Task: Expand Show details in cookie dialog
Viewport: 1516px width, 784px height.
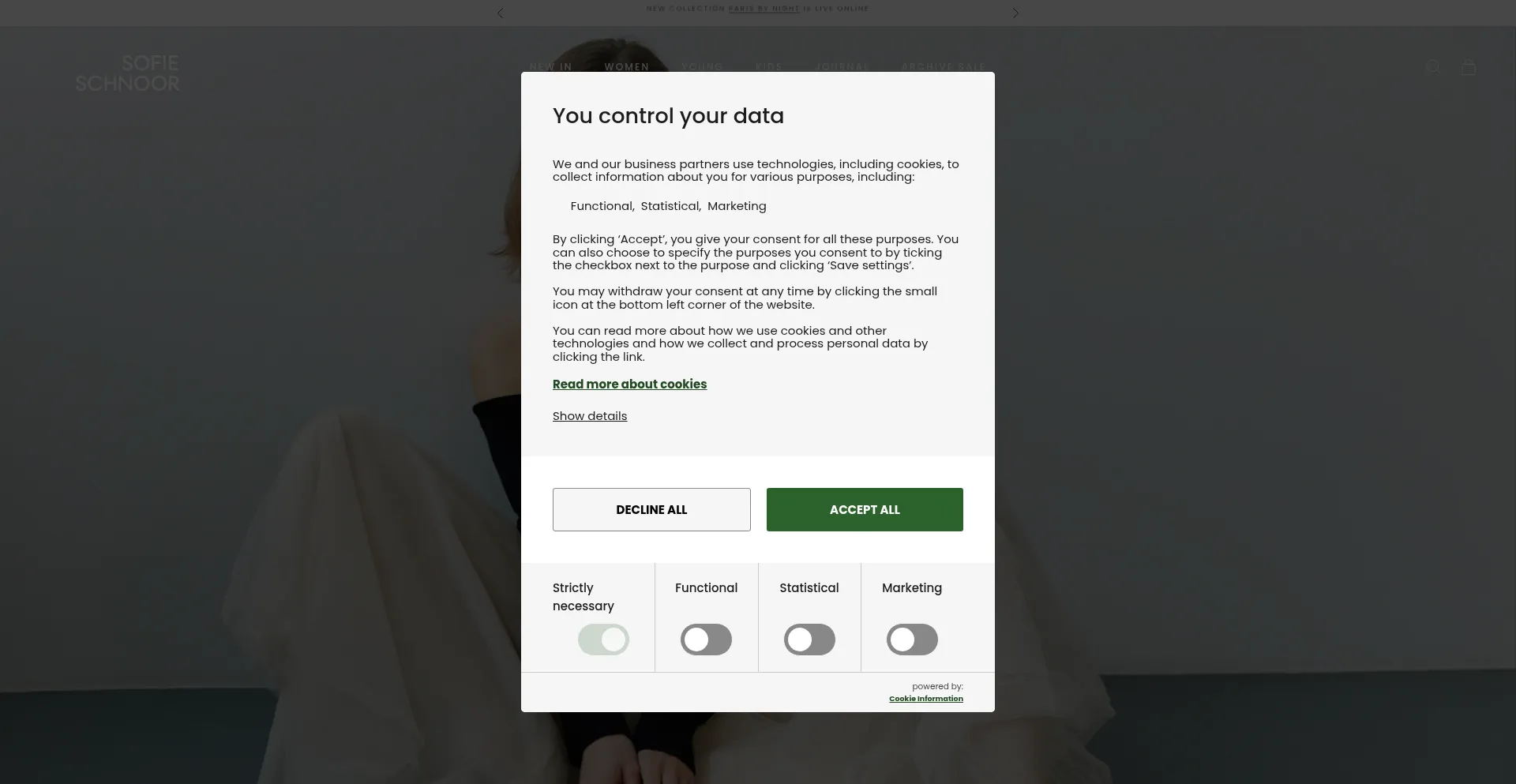Action: [590, 416]
